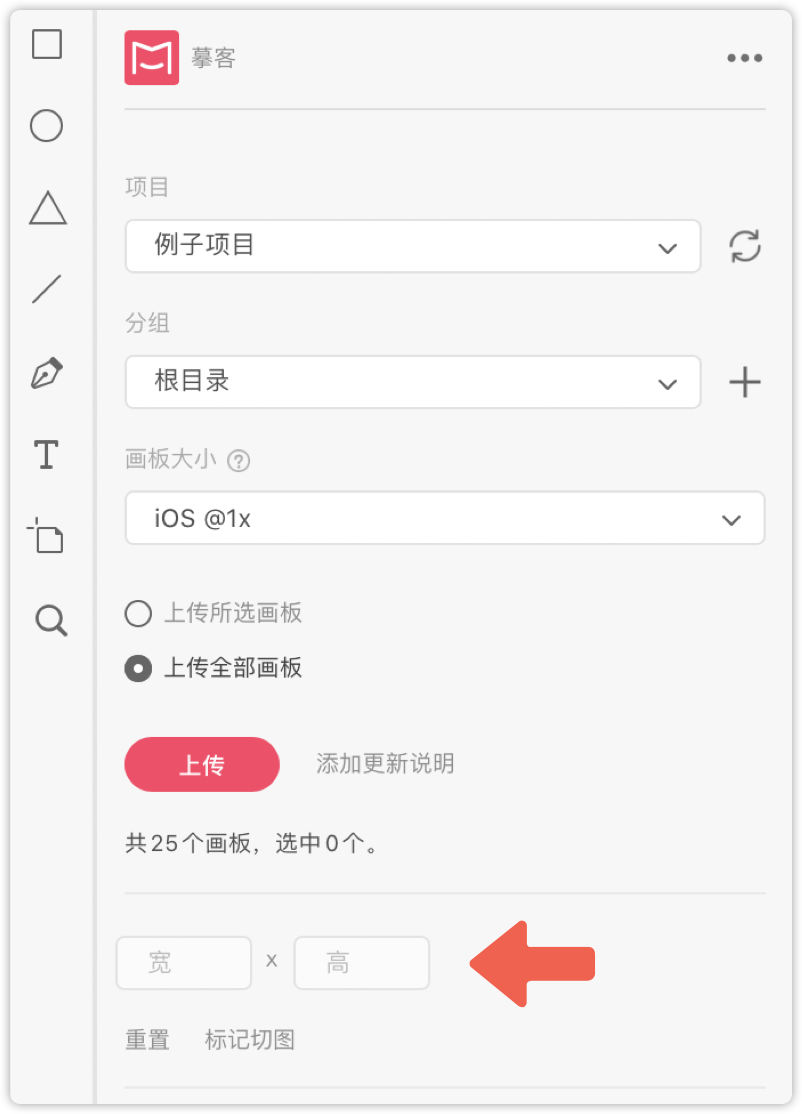Screen dimensions: 802x1114
Task: Select 上传所选画板 radio option
Action: click(213, 613)
